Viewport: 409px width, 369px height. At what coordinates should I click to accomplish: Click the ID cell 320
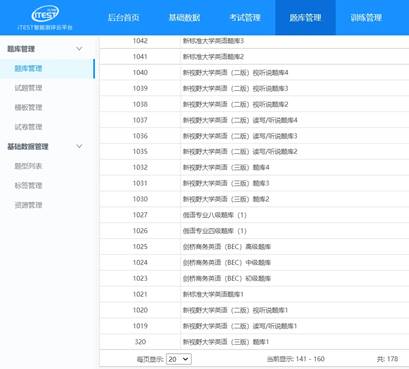point(140,342)
